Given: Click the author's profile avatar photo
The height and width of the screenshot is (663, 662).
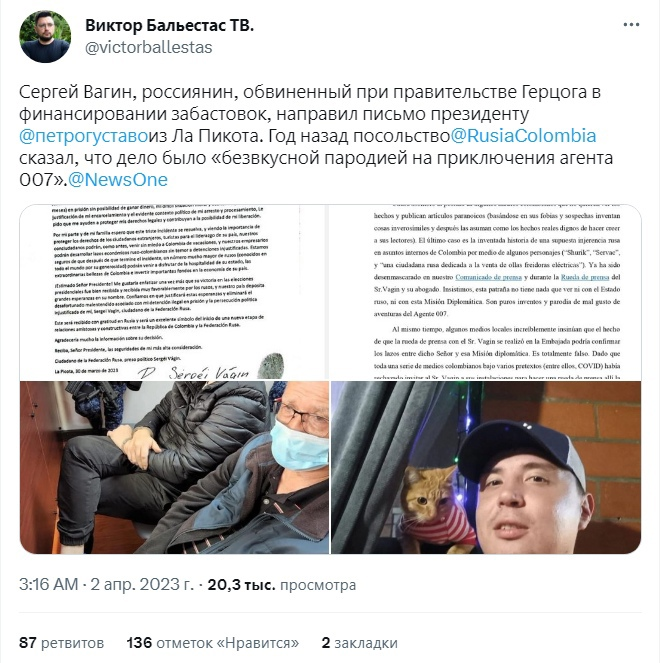Looking at the screenshot, I should tap(45, 37).
